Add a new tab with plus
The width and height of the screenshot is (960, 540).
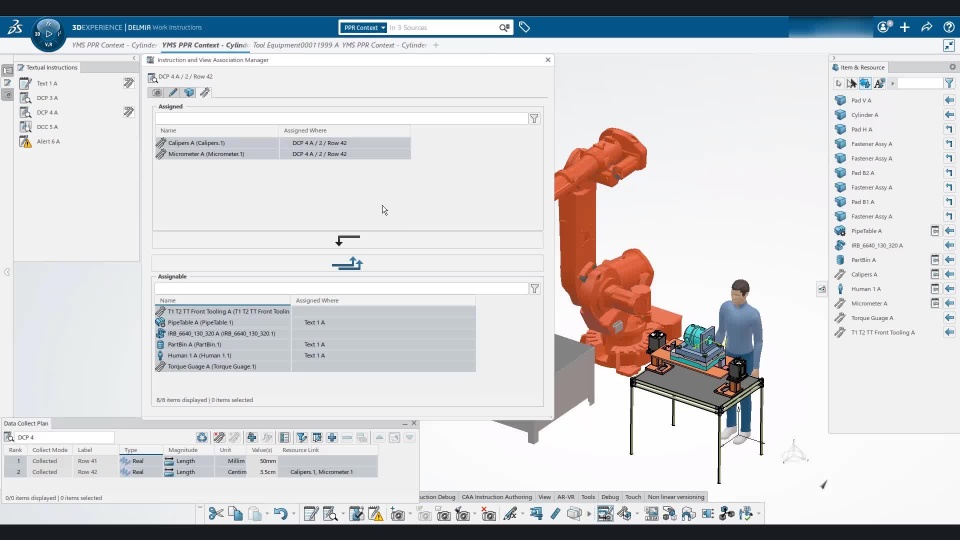click(436, 45)
